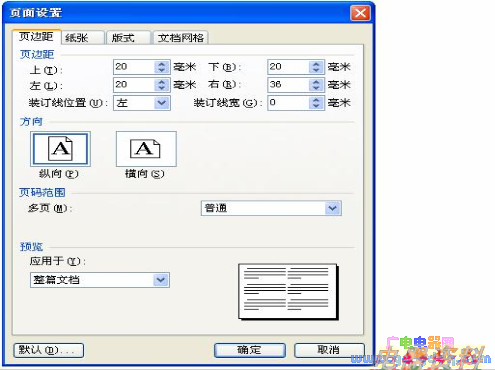Image resolution: width=495 pixels, height=370 pixels.
Task: Click the 下 bottom margin input field
Action: 288,67
